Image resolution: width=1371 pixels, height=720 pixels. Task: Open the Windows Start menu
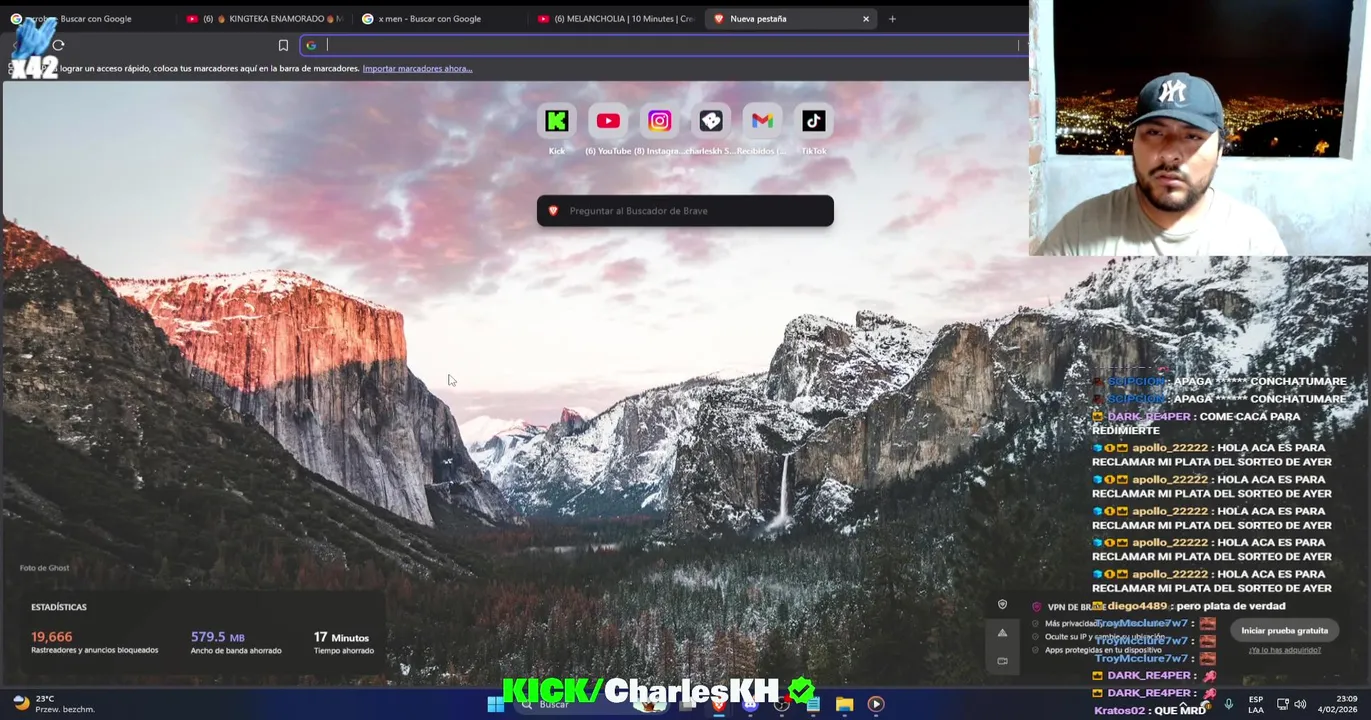click(x=495, y=704)
